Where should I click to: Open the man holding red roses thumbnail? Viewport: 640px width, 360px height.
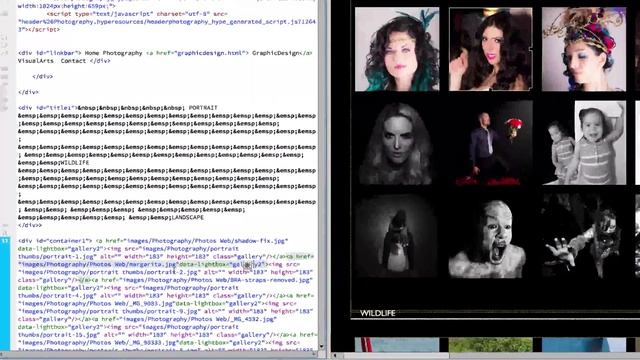[x=491, y=143]
